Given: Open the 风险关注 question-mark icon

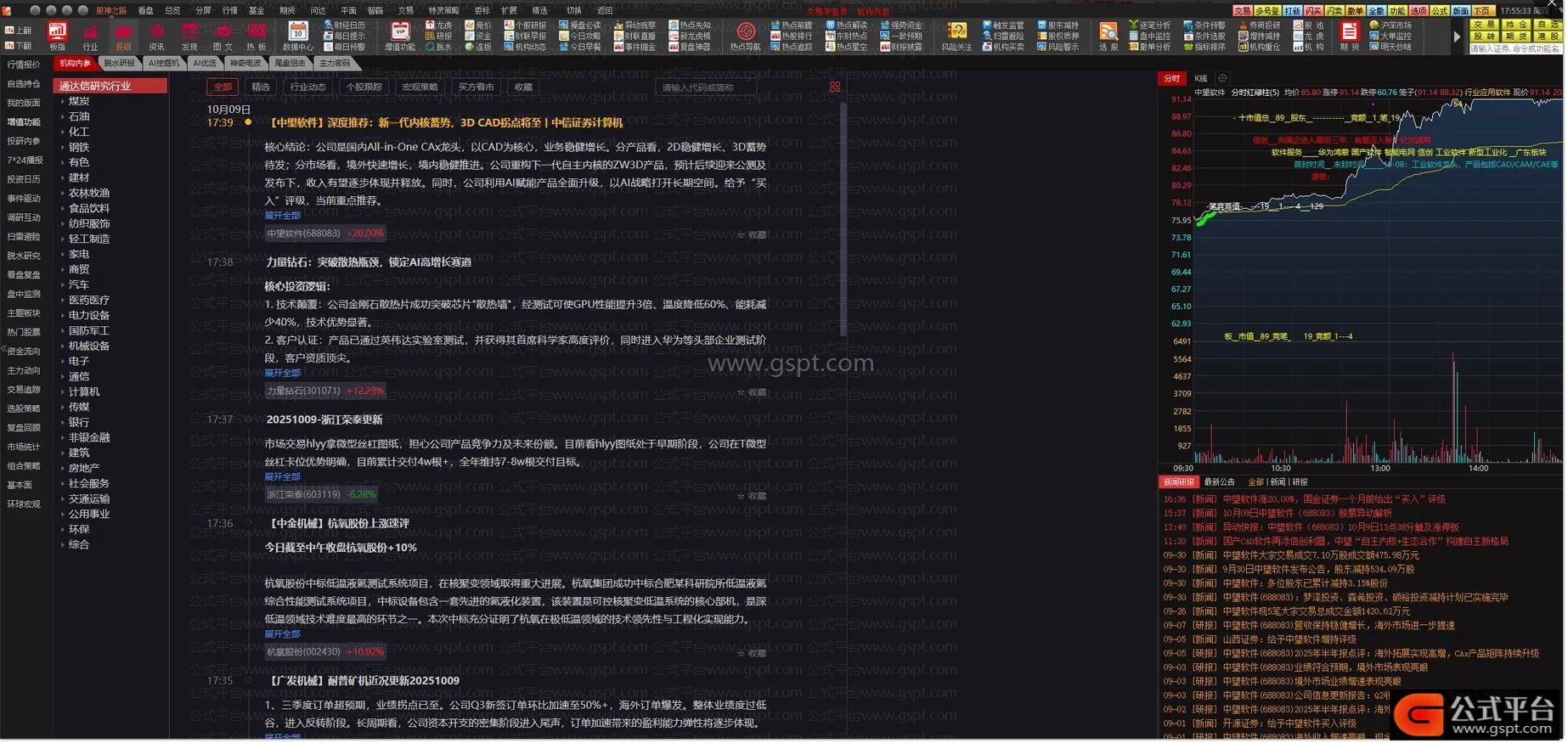Looking at the screenshot, I should click(x=956, y=36).
